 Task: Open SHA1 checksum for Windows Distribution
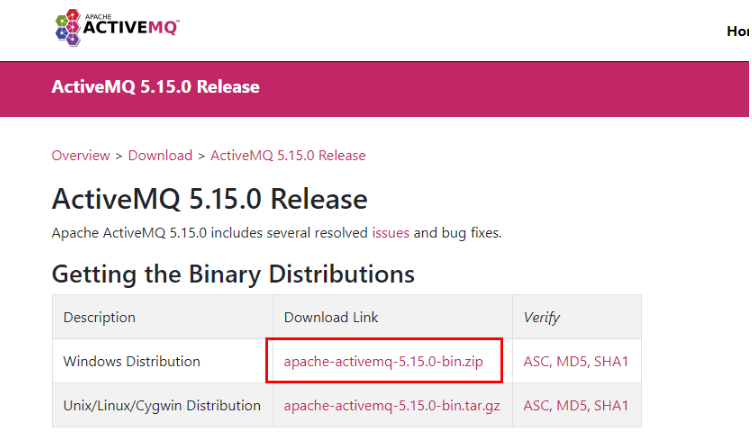[611, 361]
